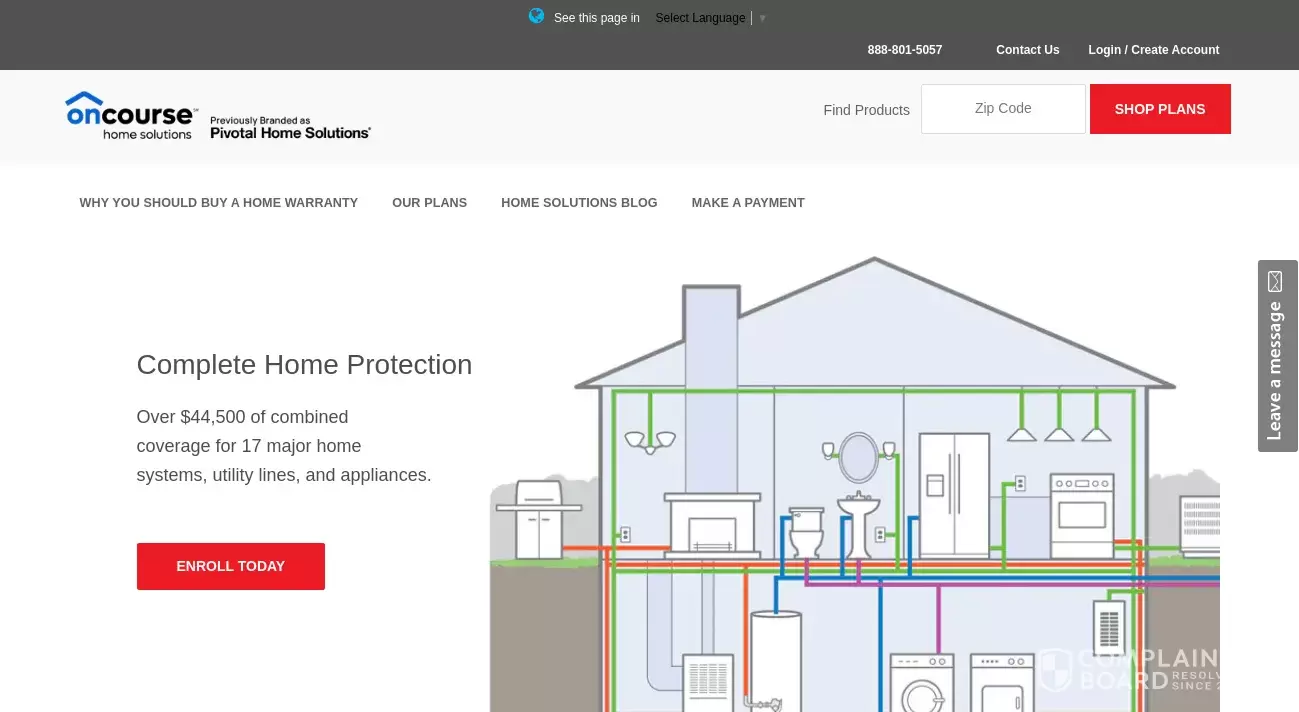Screen dimensions: 1299x712
Task: Click the Zip Code input field
Action: point(1003,108)
